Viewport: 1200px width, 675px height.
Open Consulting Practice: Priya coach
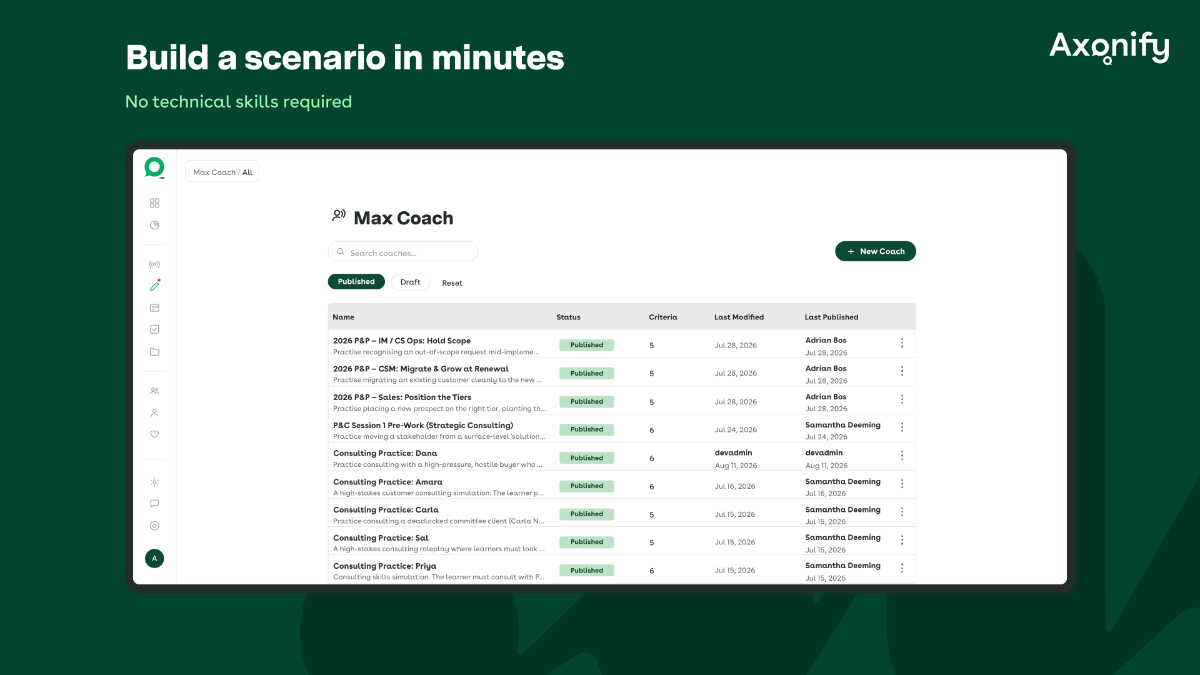pos(385,565)
